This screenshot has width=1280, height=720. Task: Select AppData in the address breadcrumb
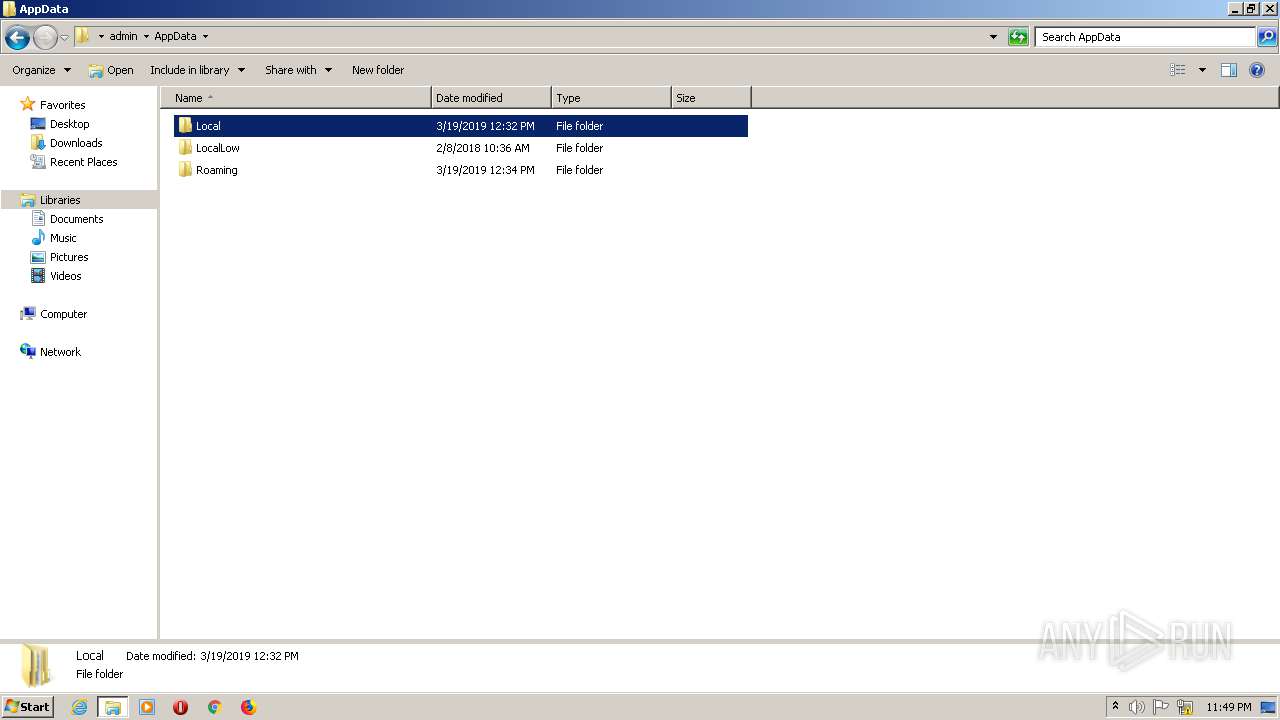tap(175, 36)
